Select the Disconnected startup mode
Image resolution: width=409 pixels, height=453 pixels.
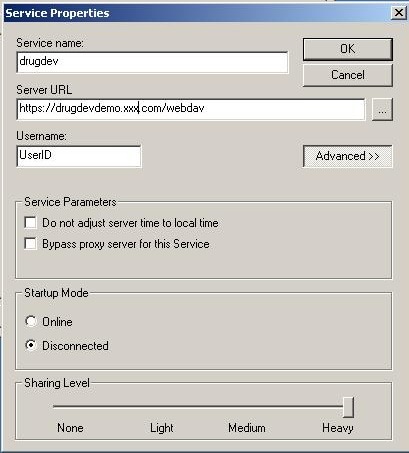click(31, 345)
